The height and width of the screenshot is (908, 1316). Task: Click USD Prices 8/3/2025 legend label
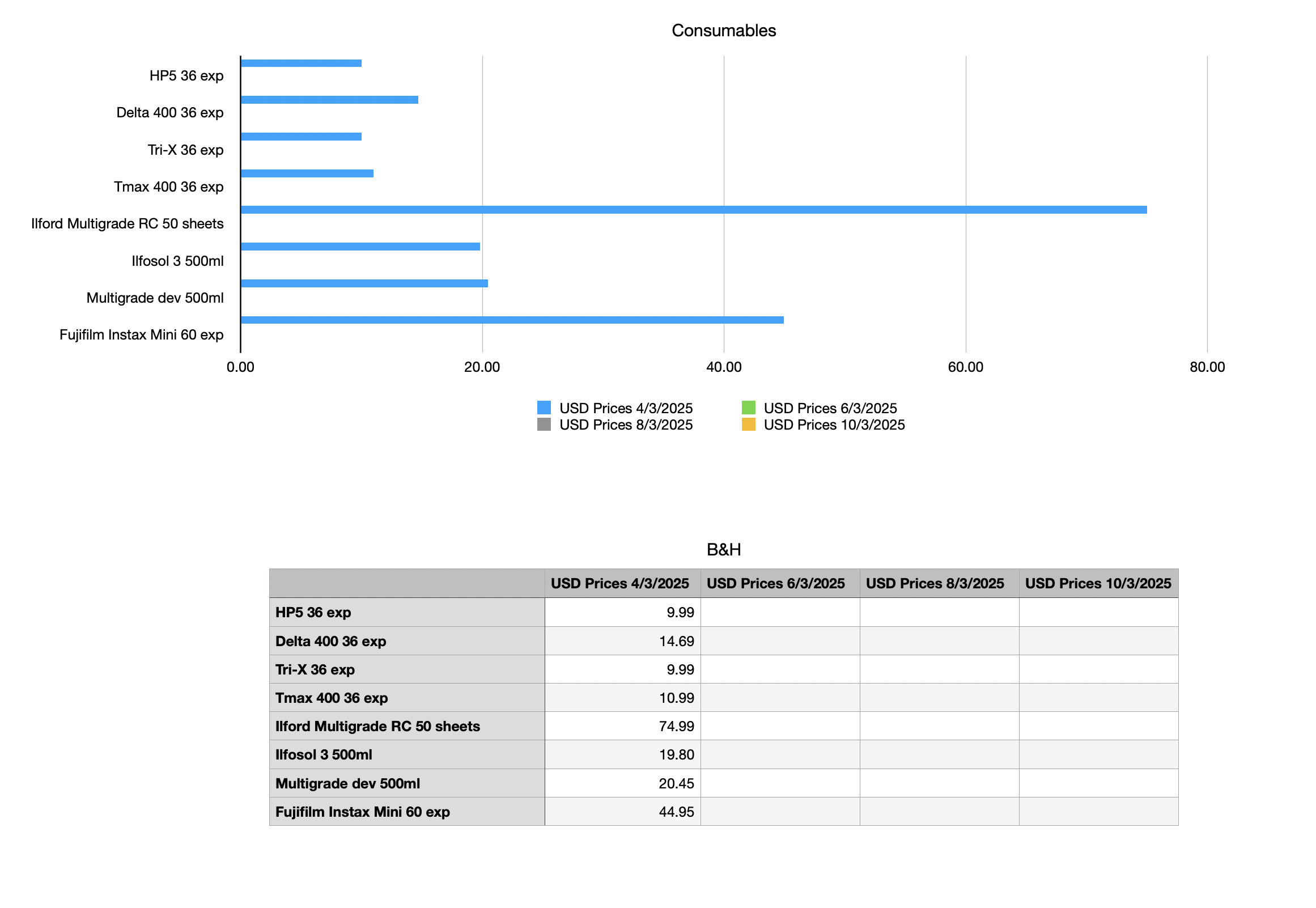[x=626, y=425]
